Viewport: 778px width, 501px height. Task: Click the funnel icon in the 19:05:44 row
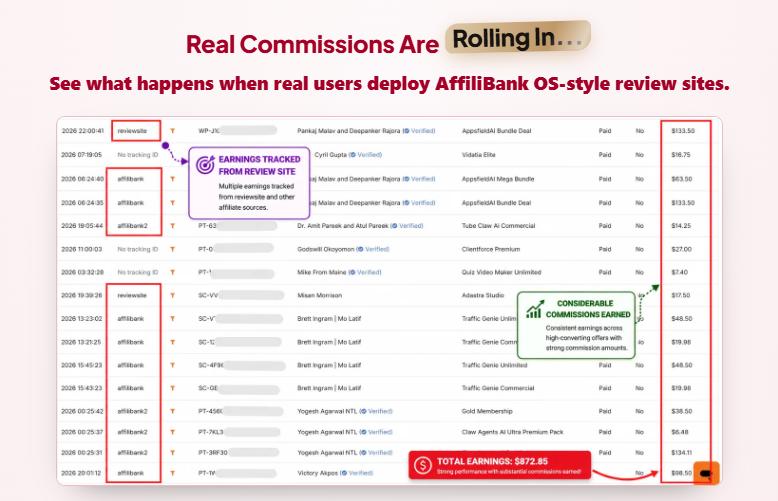pyautogui.click(x=173, y=226)
